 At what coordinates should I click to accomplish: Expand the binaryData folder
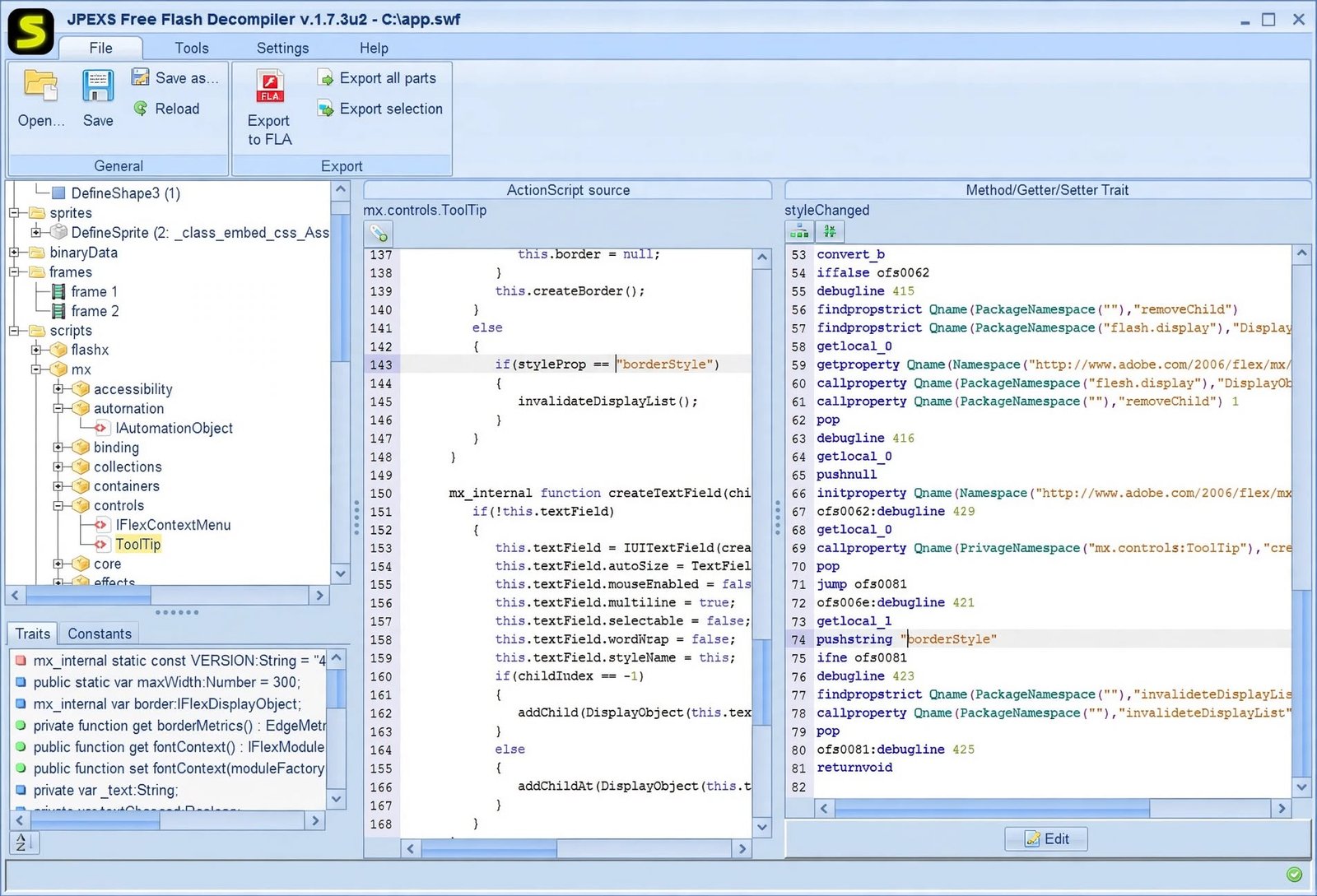click(x=14, y=253)
